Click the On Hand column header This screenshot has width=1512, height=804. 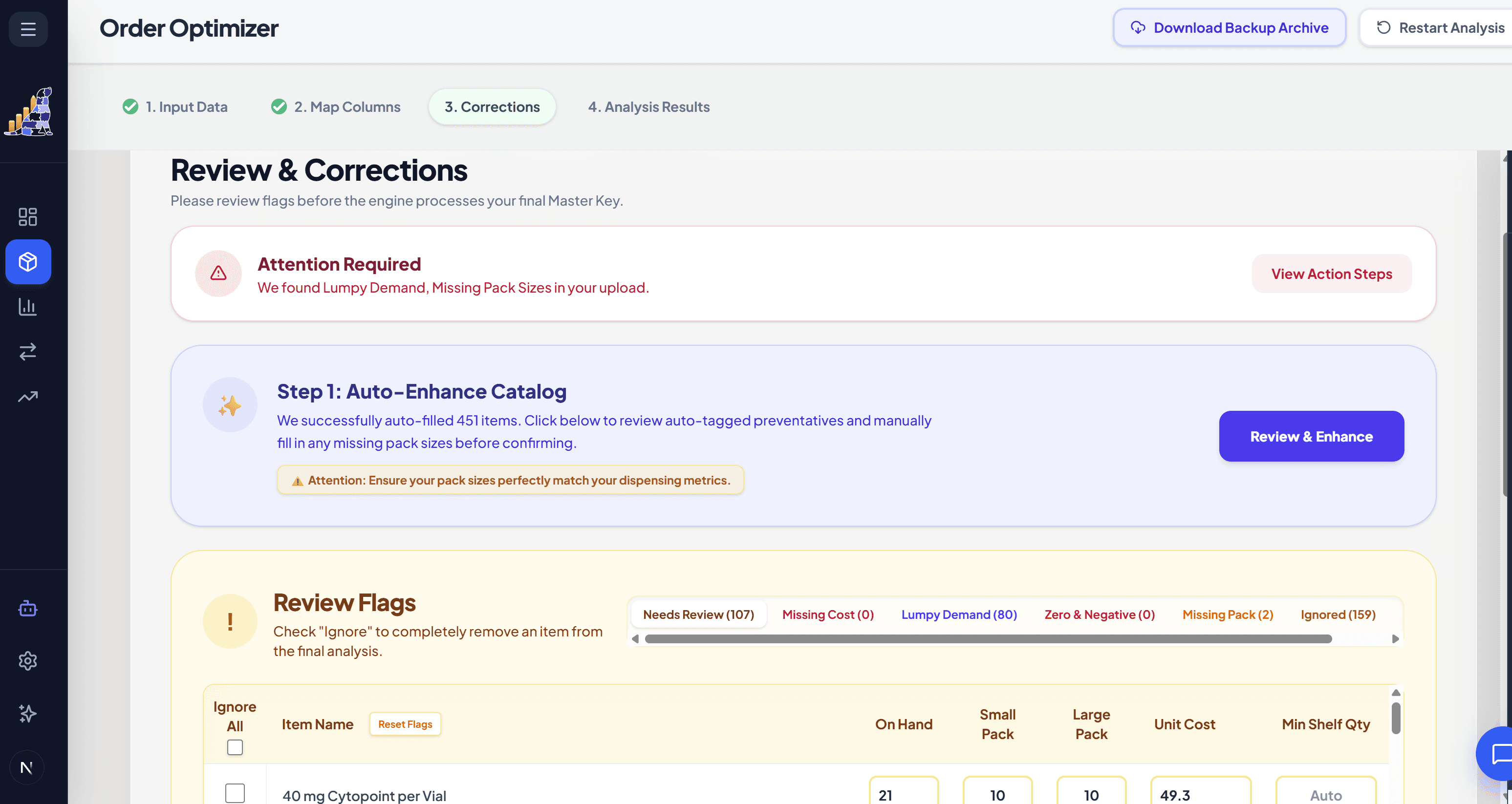coord(904,724)
